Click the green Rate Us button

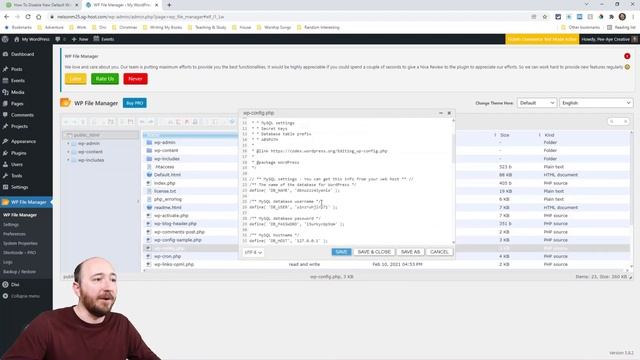click(105, 79)
